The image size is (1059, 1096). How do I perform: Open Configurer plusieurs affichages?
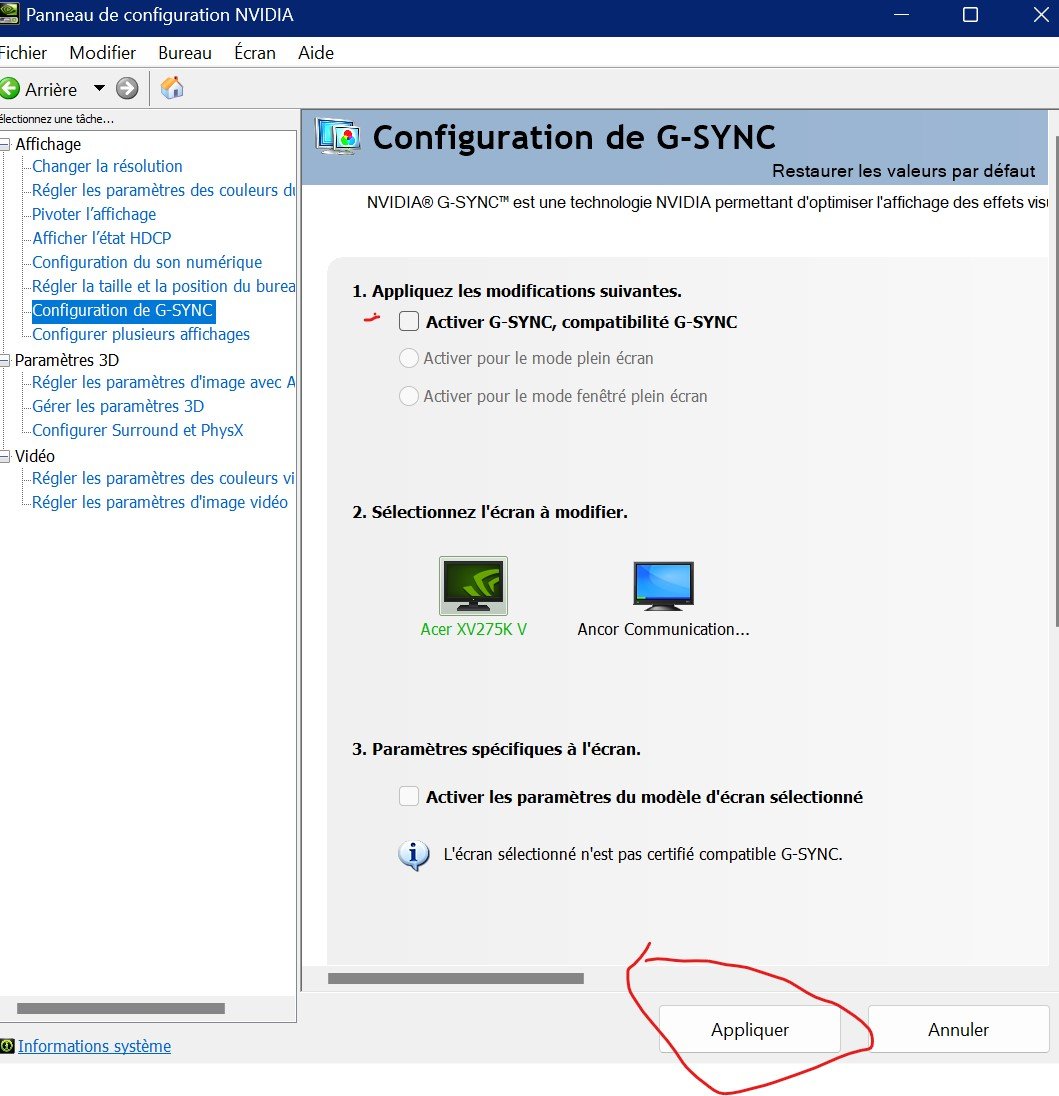[x=141, y=334]
